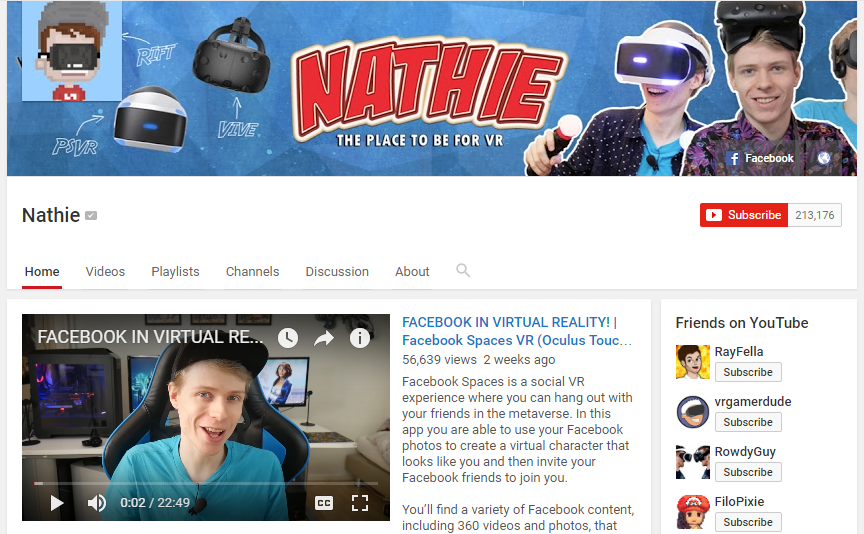This screenshot has height=534, width=864.
Task: Subscribe to RowdyGuy
Action: click(748, 472)
